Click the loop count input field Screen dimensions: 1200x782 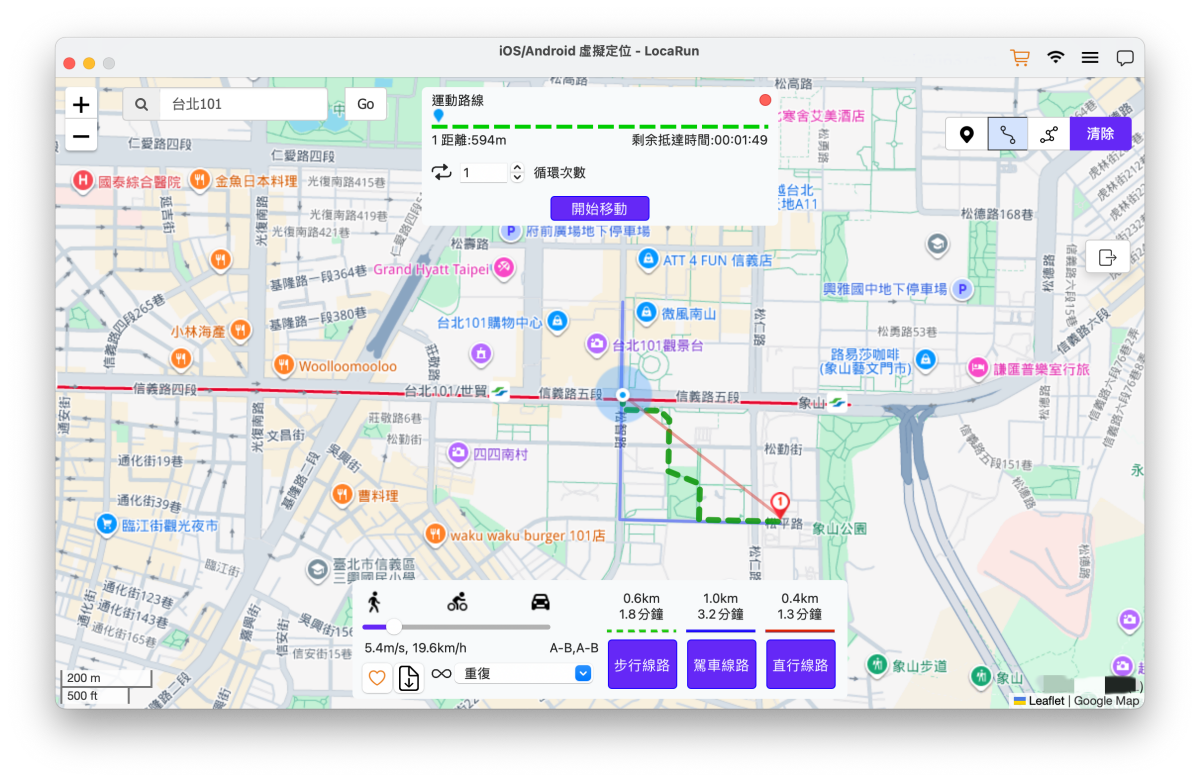(484, 173)
